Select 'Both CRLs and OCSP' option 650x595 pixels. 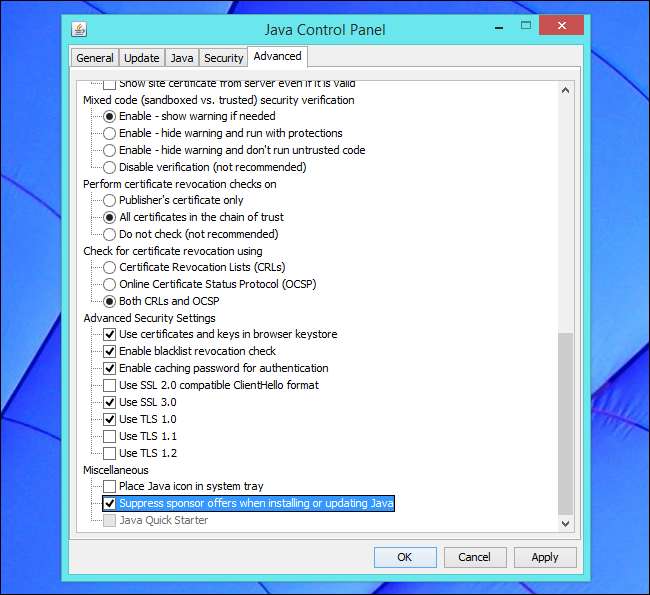point(109,301)
